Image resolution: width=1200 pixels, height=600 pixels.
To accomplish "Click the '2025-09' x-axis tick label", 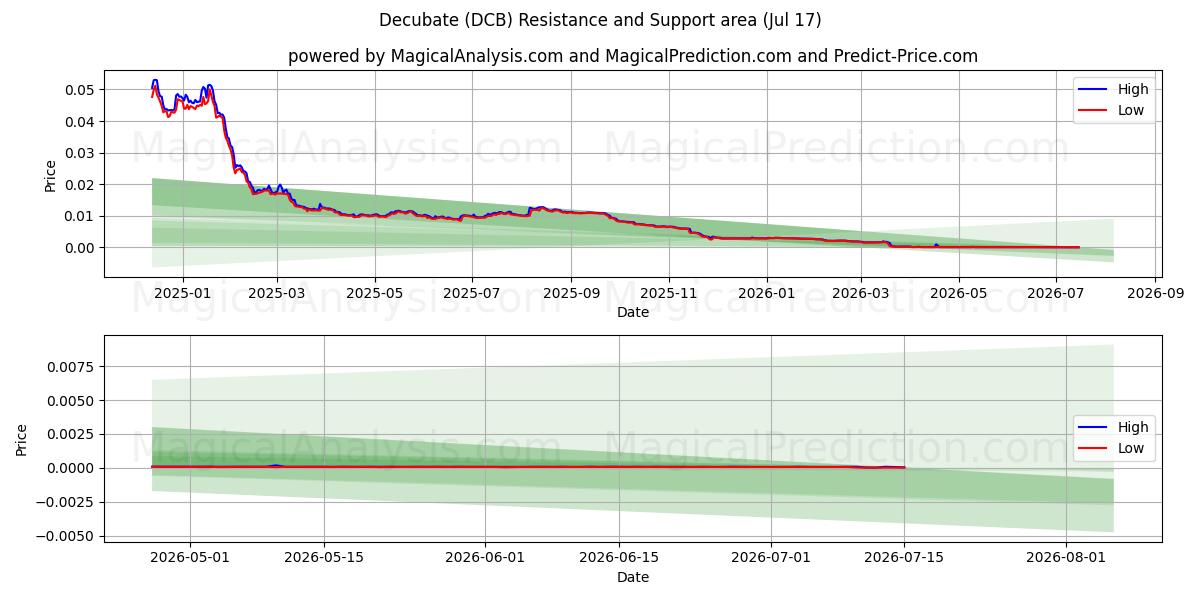I will [x=571, y=293].
